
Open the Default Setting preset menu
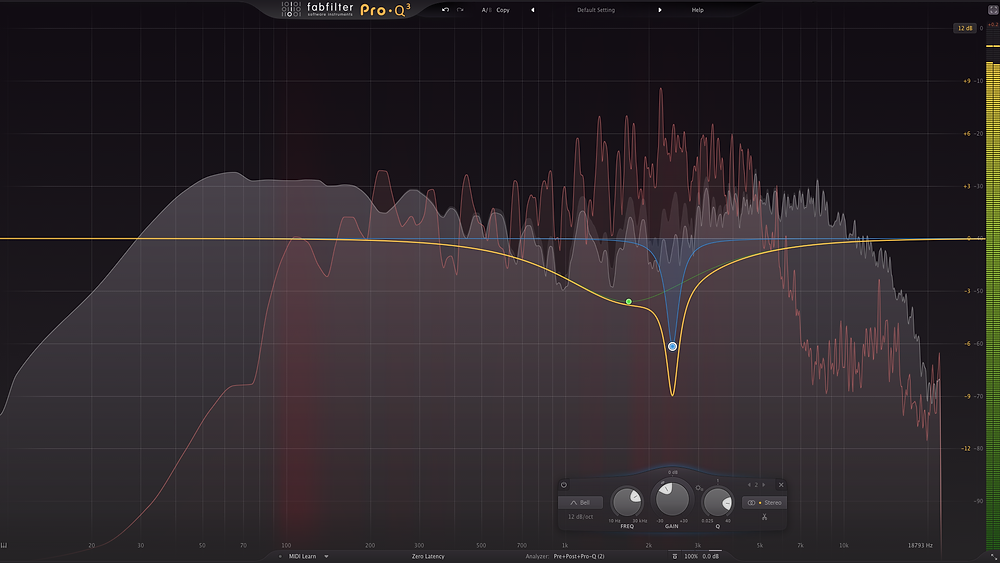pos(596,10)
